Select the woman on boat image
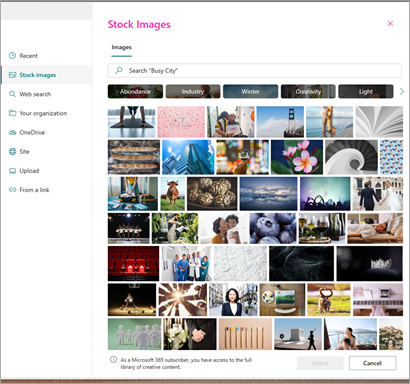This screenshot has height=384, width=410. 351,334
